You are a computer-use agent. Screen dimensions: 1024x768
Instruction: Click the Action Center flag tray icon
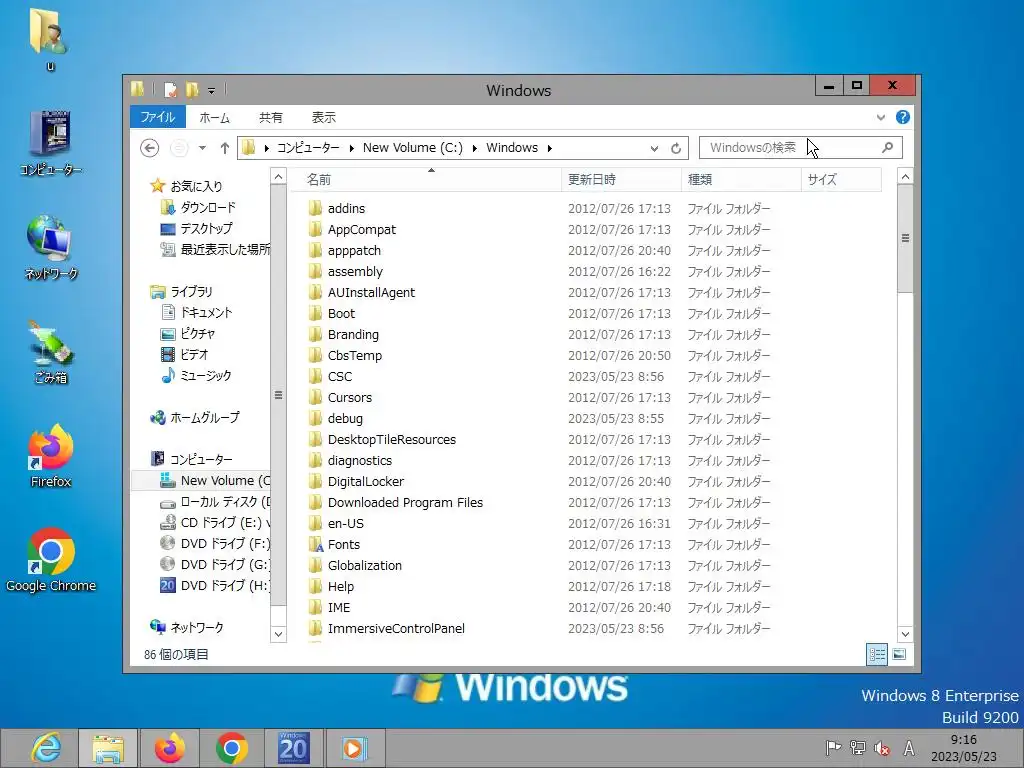pos(833,748)
